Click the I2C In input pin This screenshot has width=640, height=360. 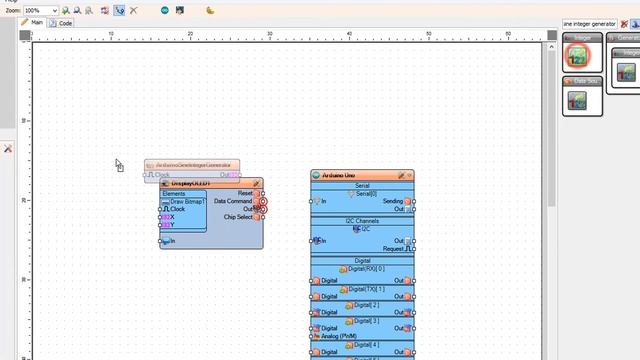(x=311, y=241)
